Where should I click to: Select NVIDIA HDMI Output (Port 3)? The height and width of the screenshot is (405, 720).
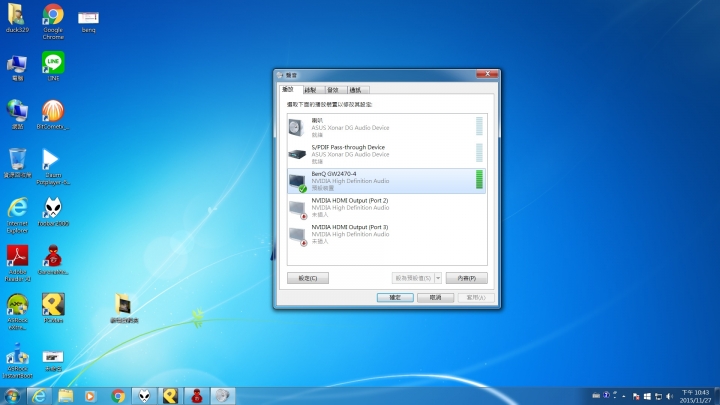pyautogui.click(x=386, y=234)
